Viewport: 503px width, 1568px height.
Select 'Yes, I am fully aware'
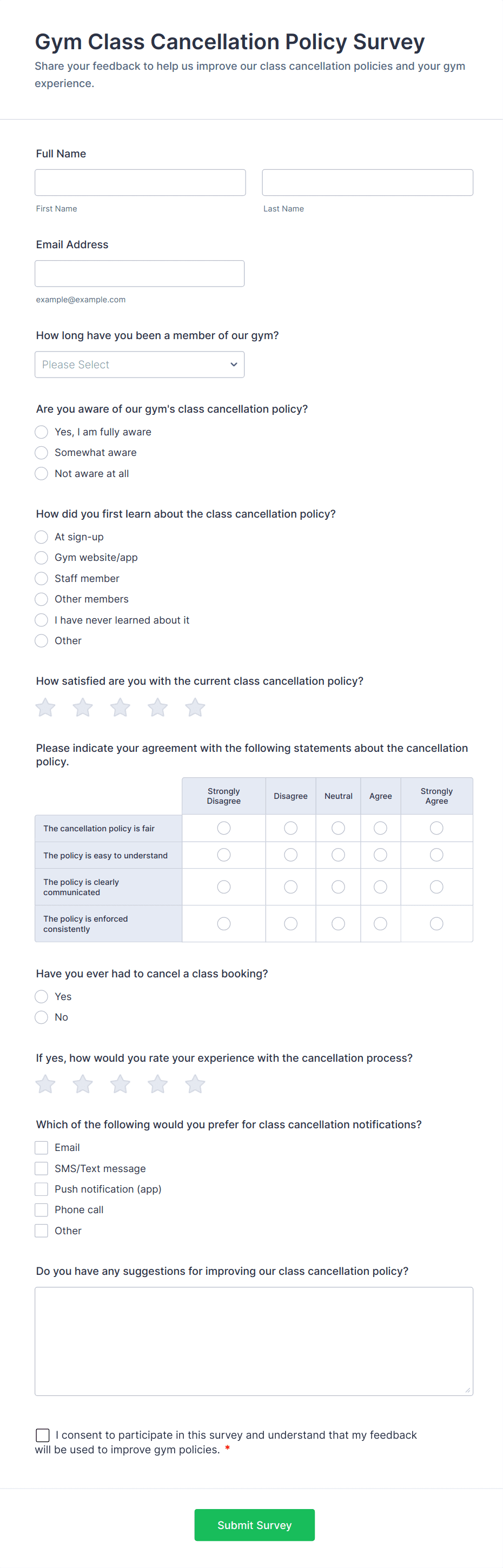coord(41,432)
